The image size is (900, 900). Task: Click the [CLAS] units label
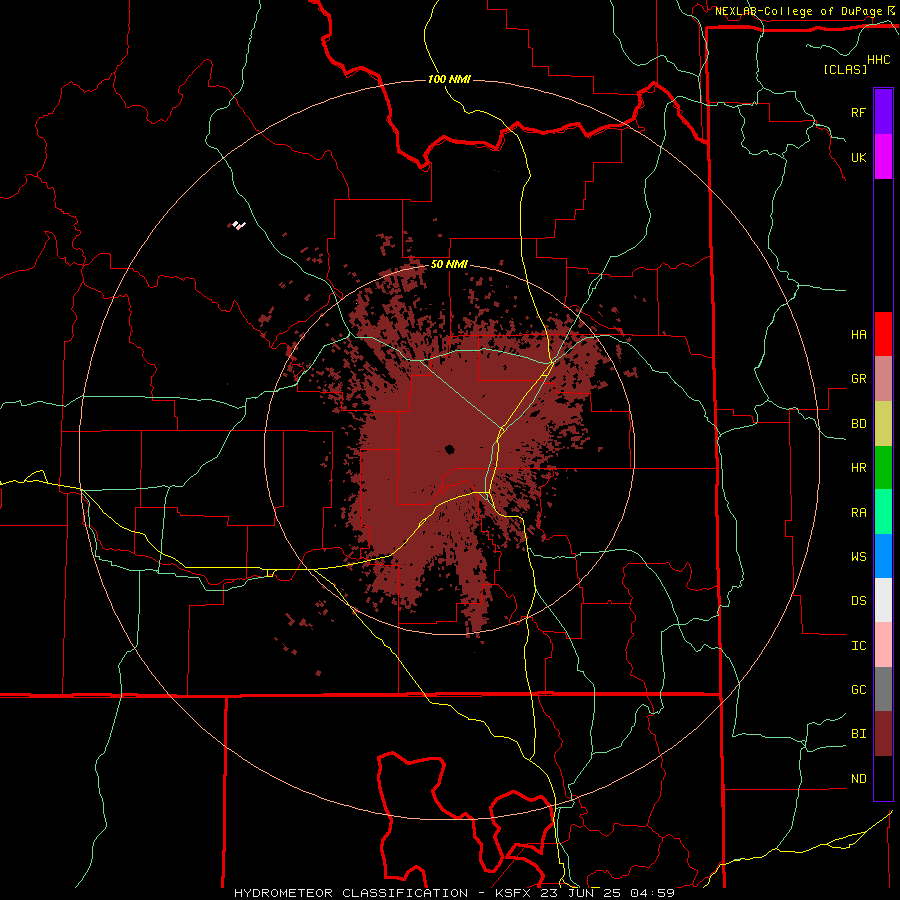[x=845, y=69]
